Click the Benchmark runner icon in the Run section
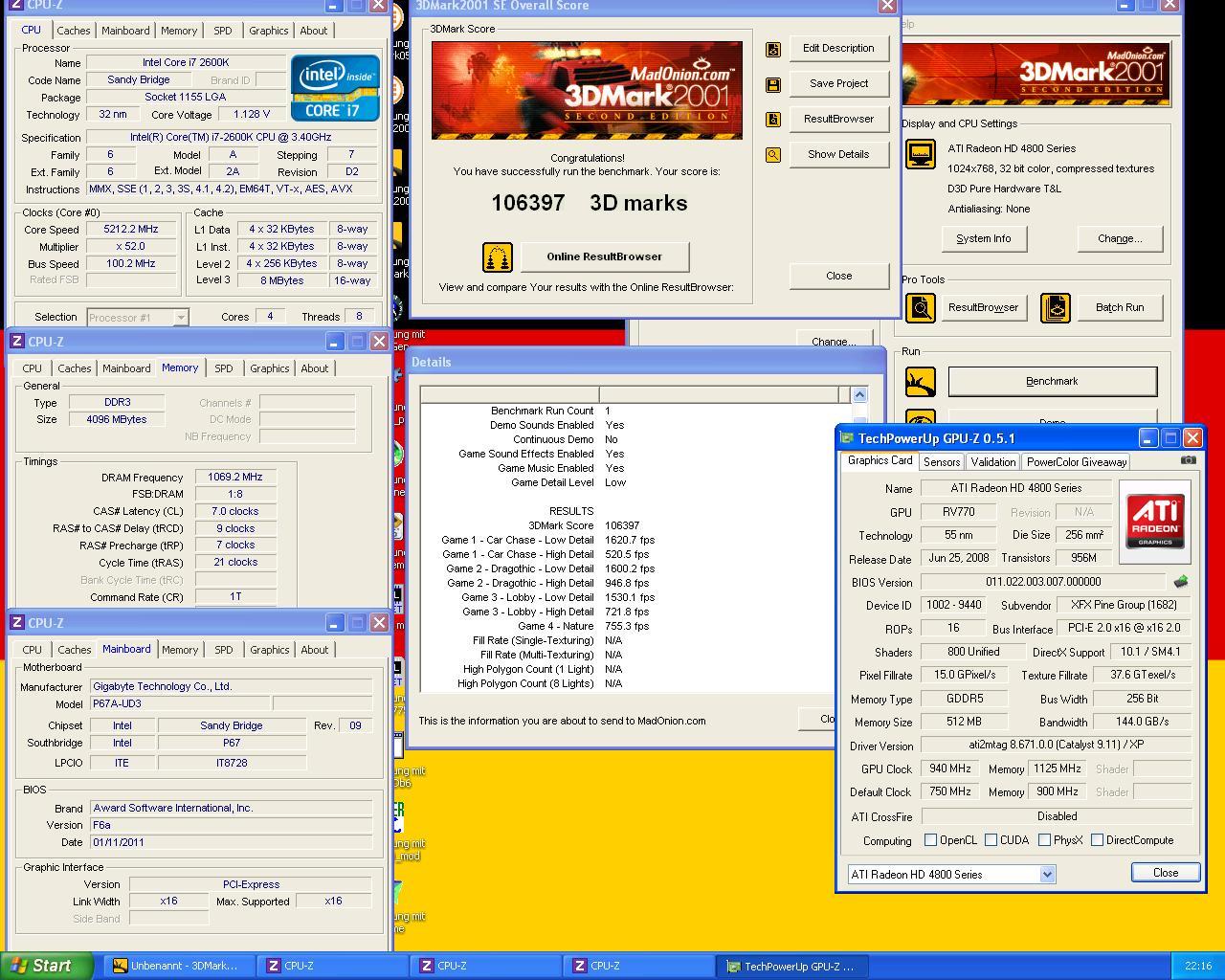The image size is (1225, 980). click(x=920, y=382)
